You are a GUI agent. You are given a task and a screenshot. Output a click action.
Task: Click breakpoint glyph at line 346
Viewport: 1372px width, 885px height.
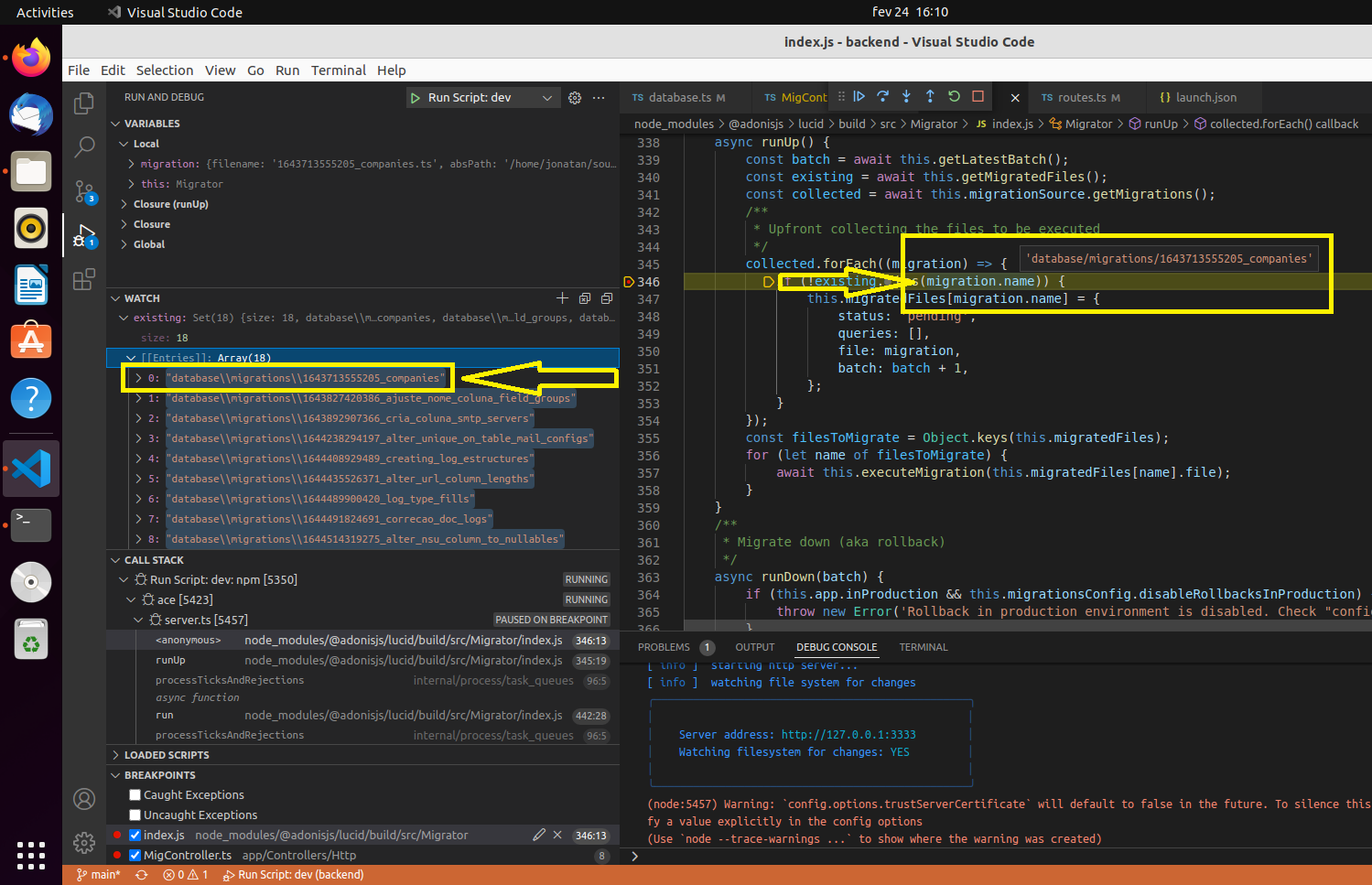point(629,282)
